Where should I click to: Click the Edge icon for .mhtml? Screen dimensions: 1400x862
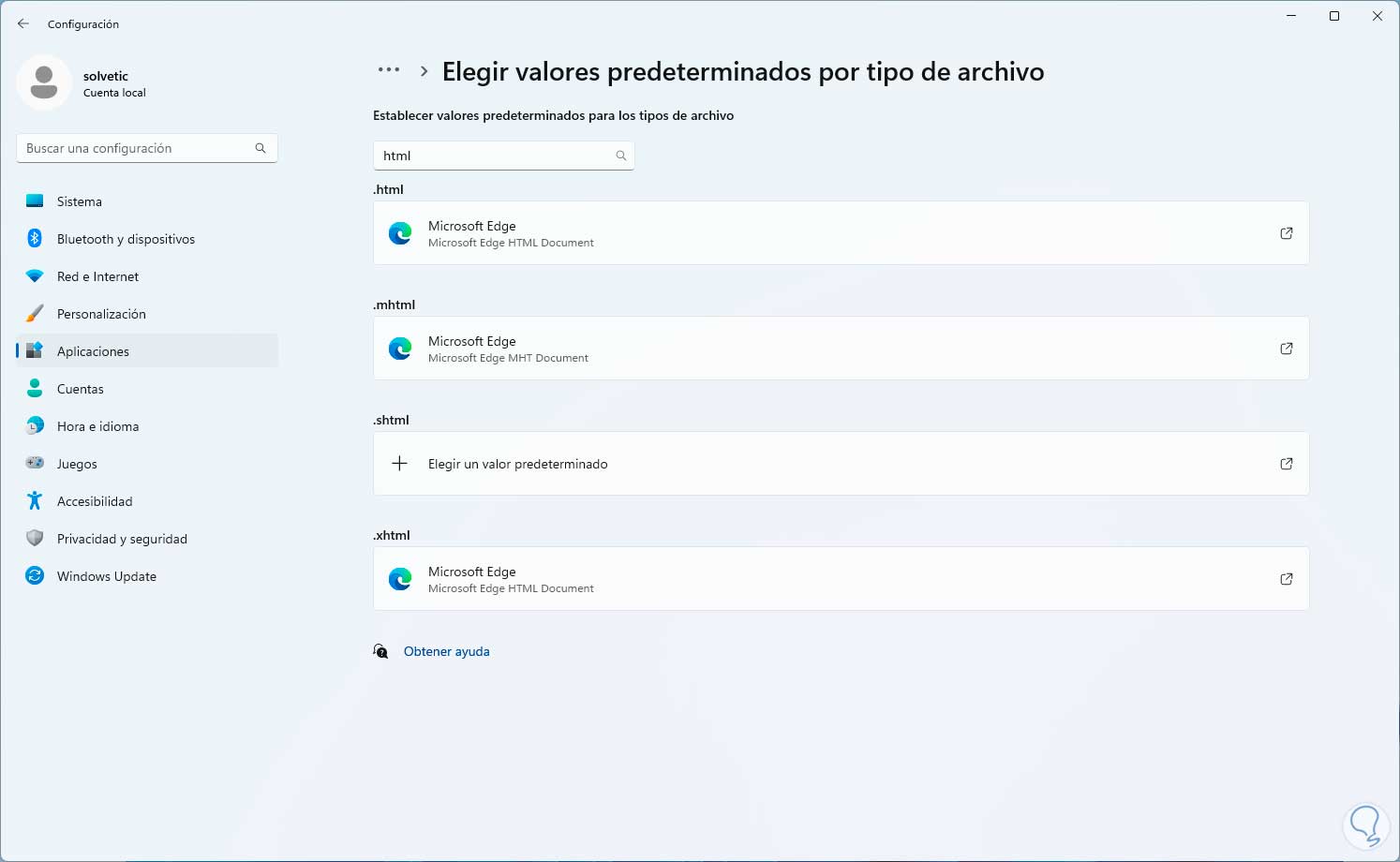400,349
